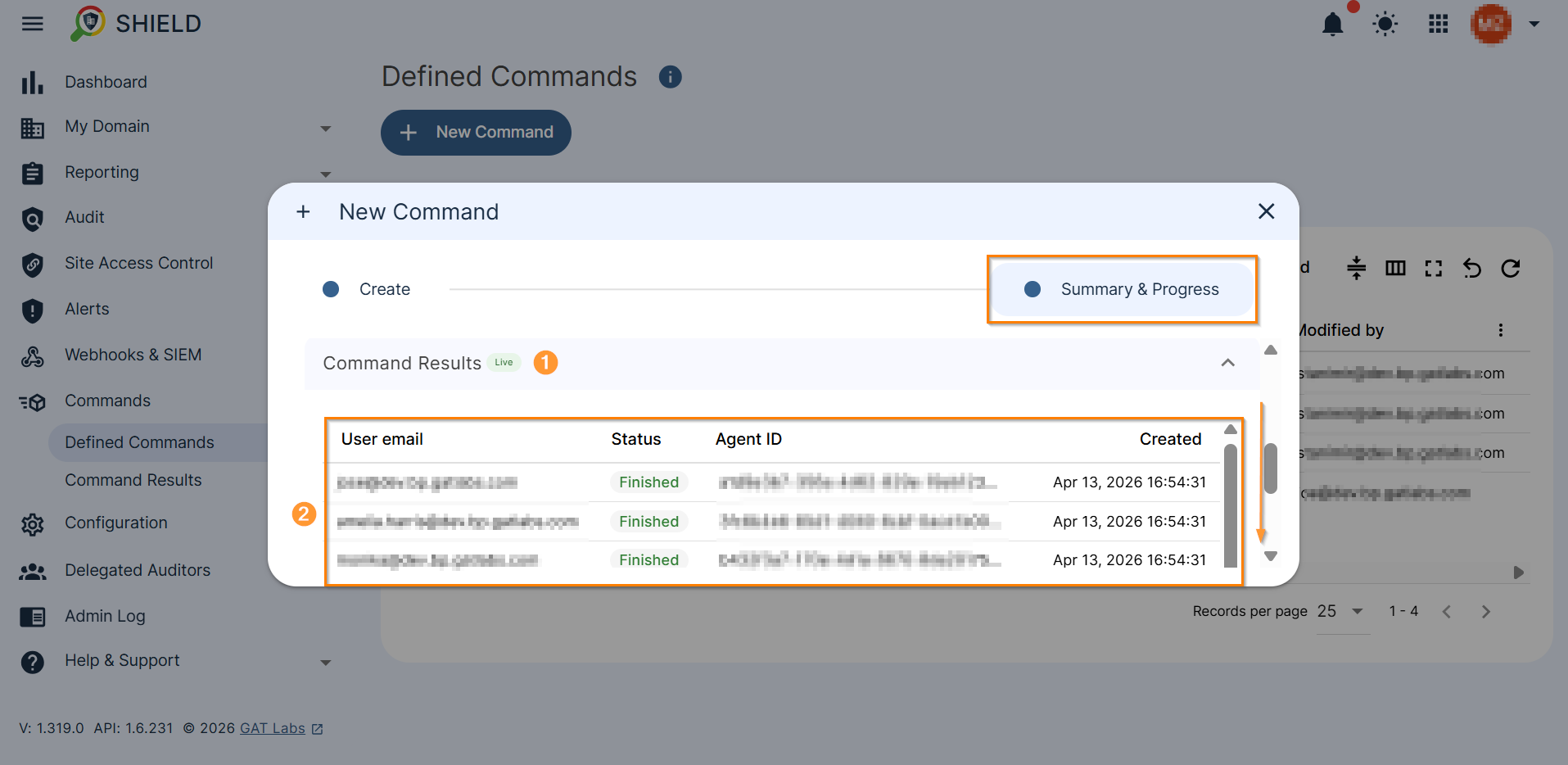Open the apps grid icon
This screenshot has width=1568, height=765.
pos(1438,24)
